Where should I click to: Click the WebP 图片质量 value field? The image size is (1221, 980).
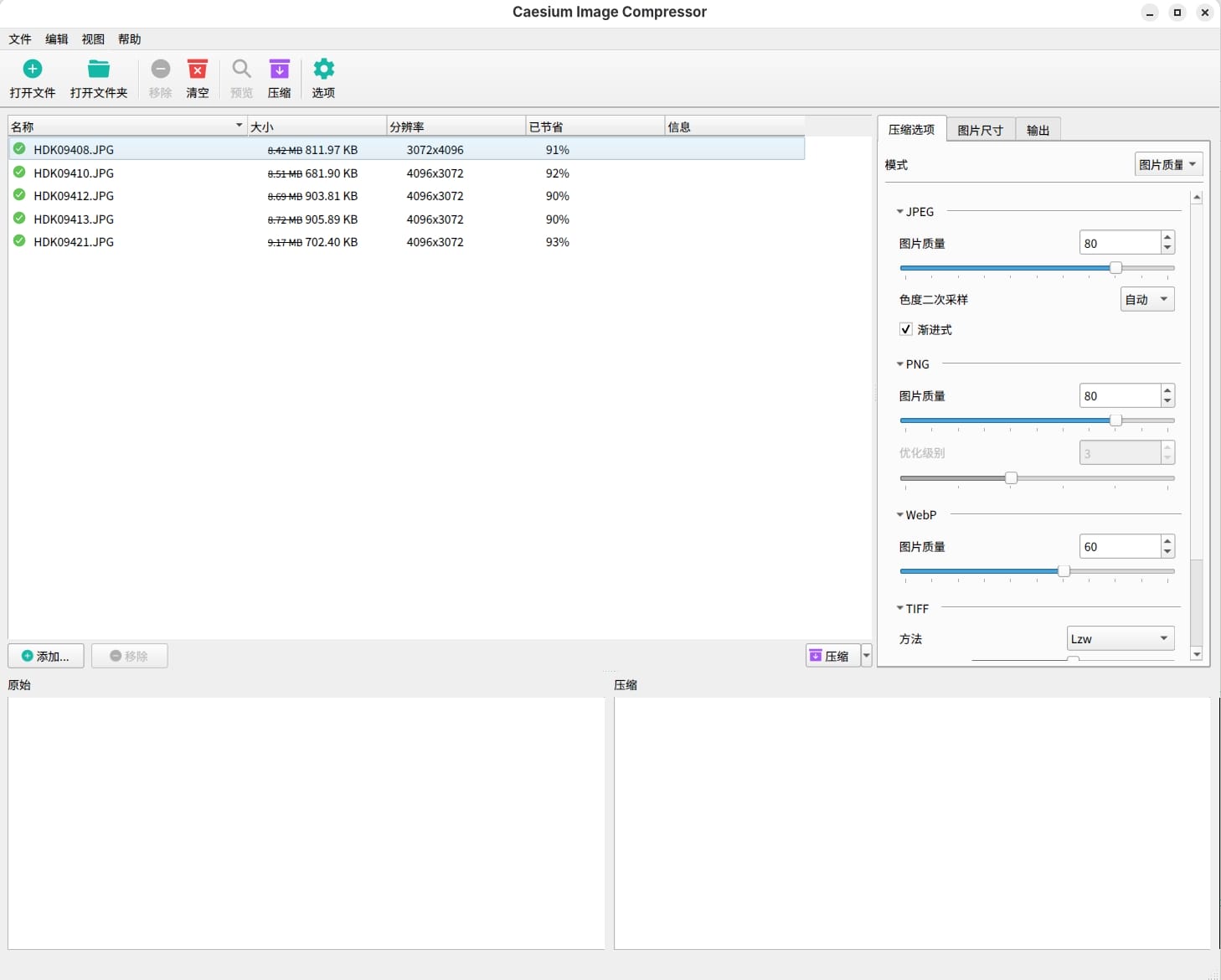(1121, 546)
